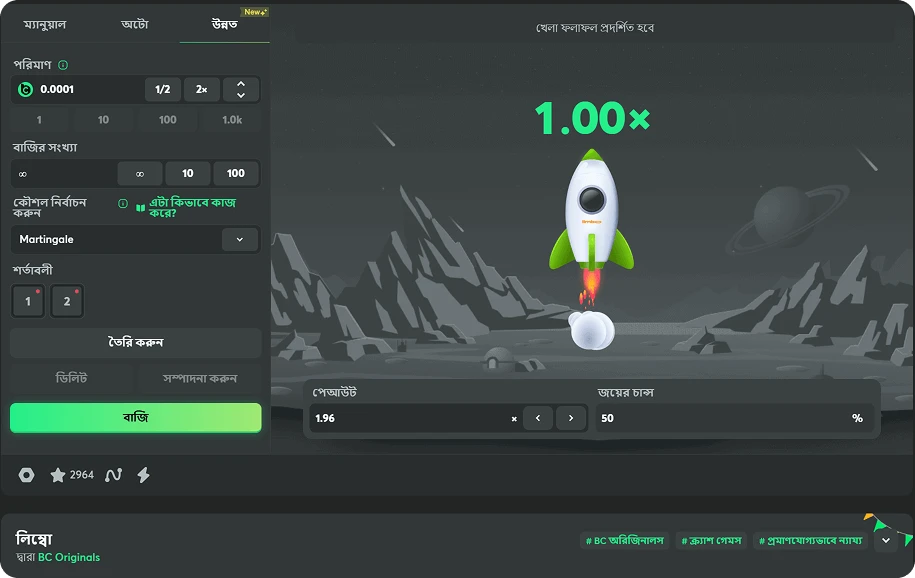Screen dimensions: 915x578
Task: Open the Martingale strategy dropdown
Action: tap(239, 240)
